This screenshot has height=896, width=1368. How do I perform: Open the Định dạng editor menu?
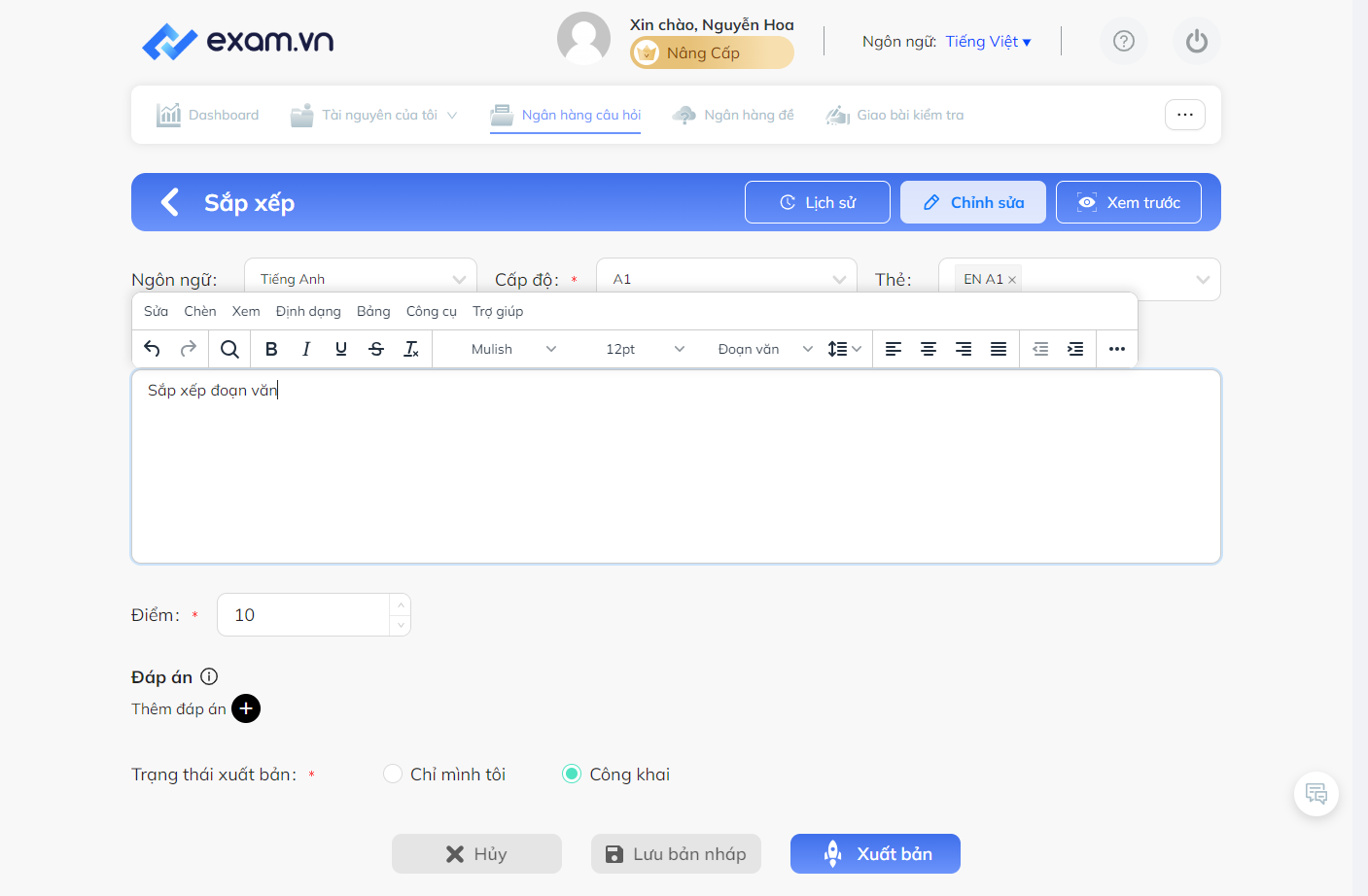point(308,311)
